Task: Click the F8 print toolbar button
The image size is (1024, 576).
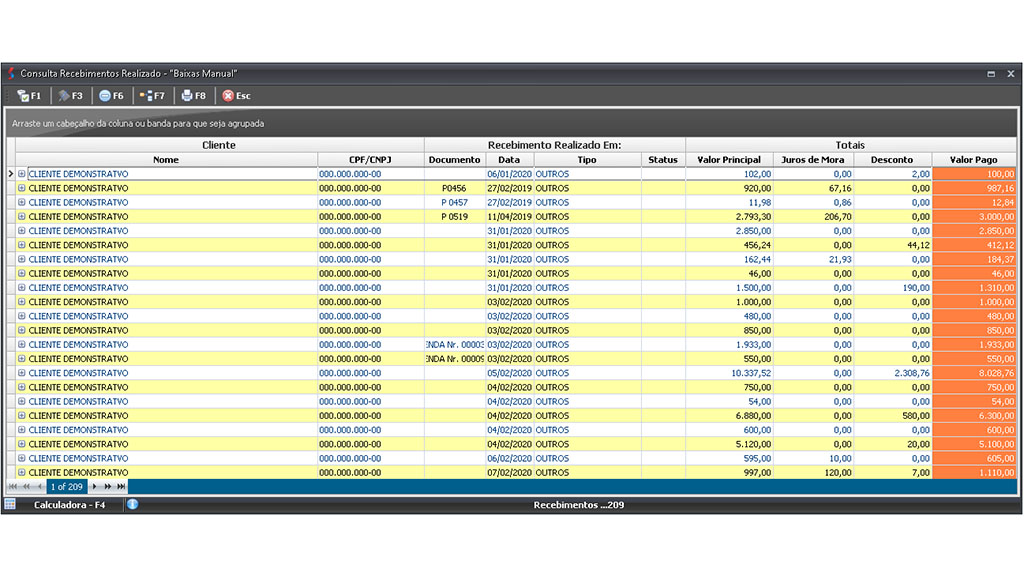Action: (193, 96)
